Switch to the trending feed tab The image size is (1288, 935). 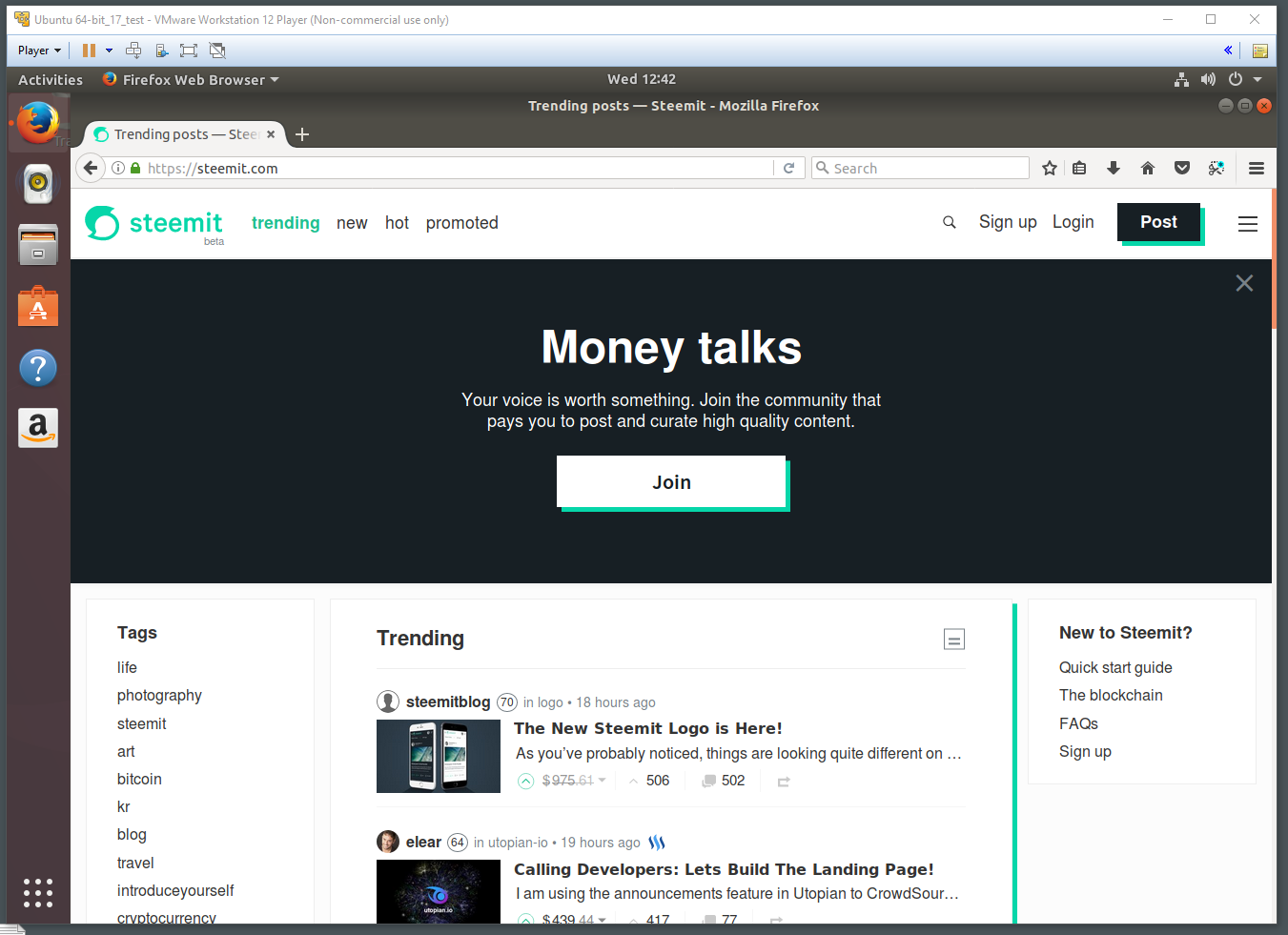point(286,222)
